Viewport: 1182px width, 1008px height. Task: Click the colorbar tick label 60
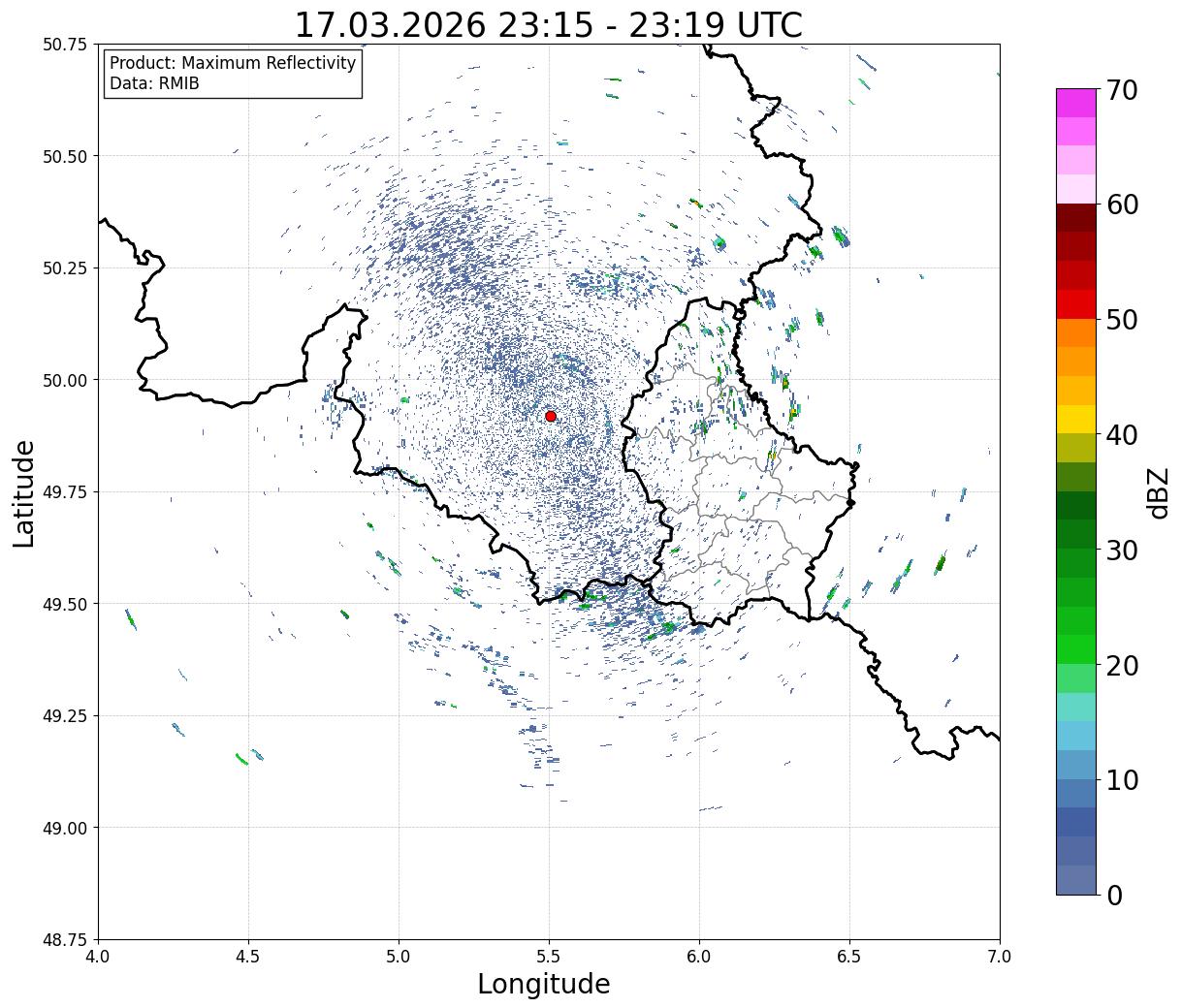pyautogui.click(x=1122, y=205)
